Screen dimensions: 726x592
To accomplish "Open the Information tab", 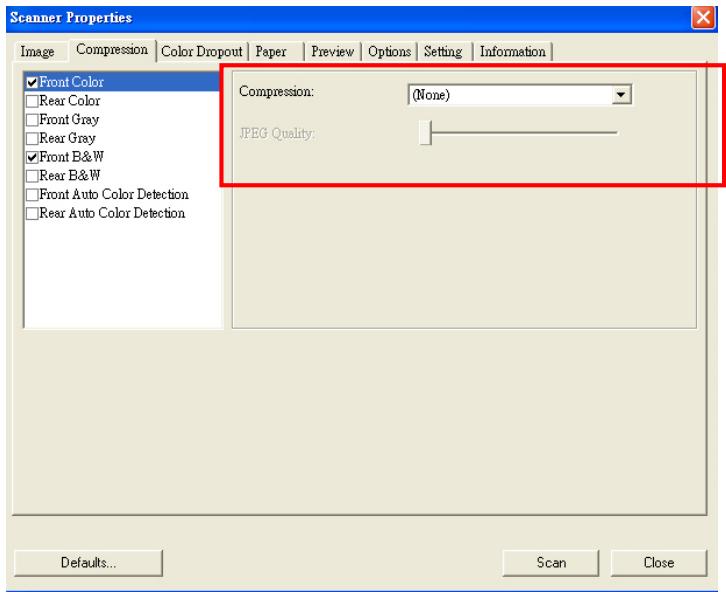I will tap(513, 52).
